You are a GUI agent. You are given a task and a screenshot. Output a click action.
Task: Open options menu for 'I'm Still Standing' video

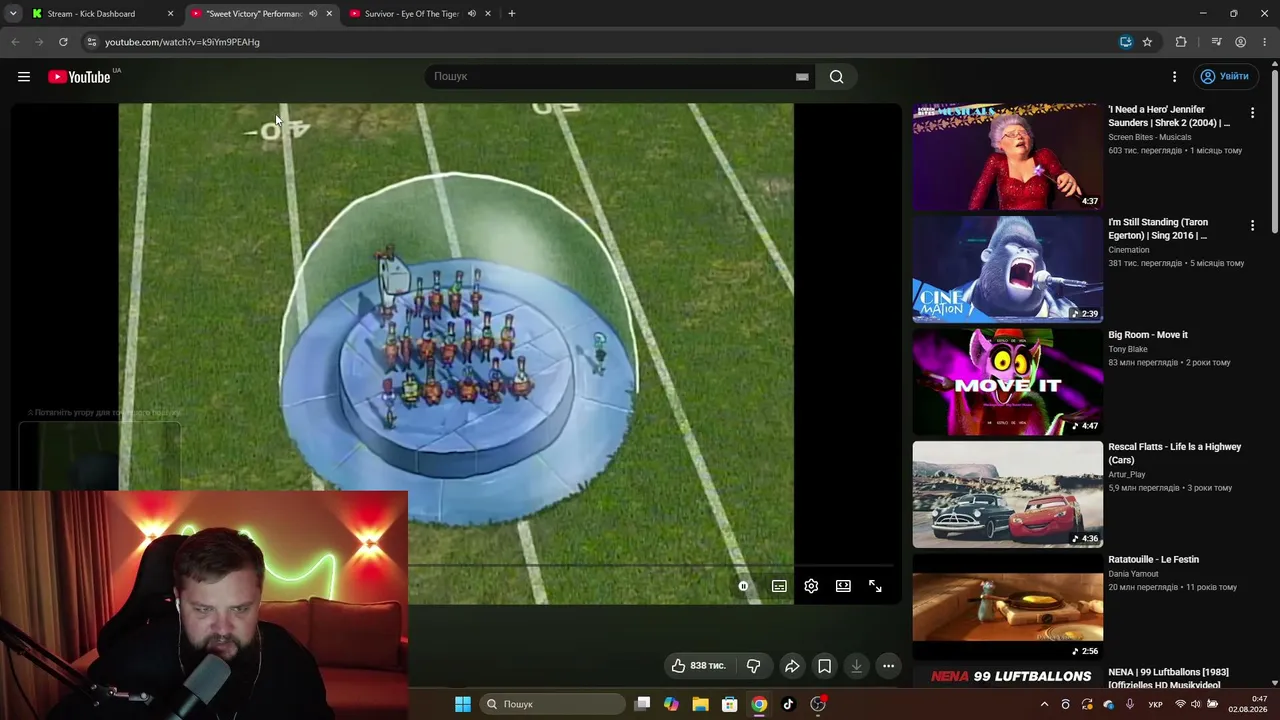point(1252,226)
